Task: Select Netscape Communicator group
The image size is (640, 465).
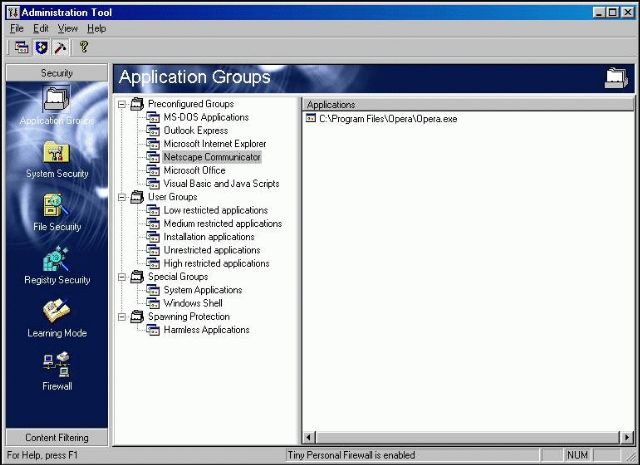Action: 212,157
